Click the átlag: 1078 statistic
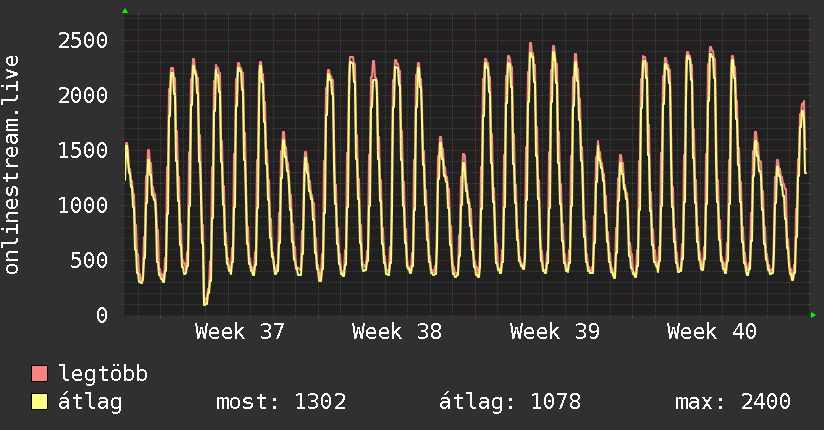Viewport: 824px width, 430px height. (510, 402)
